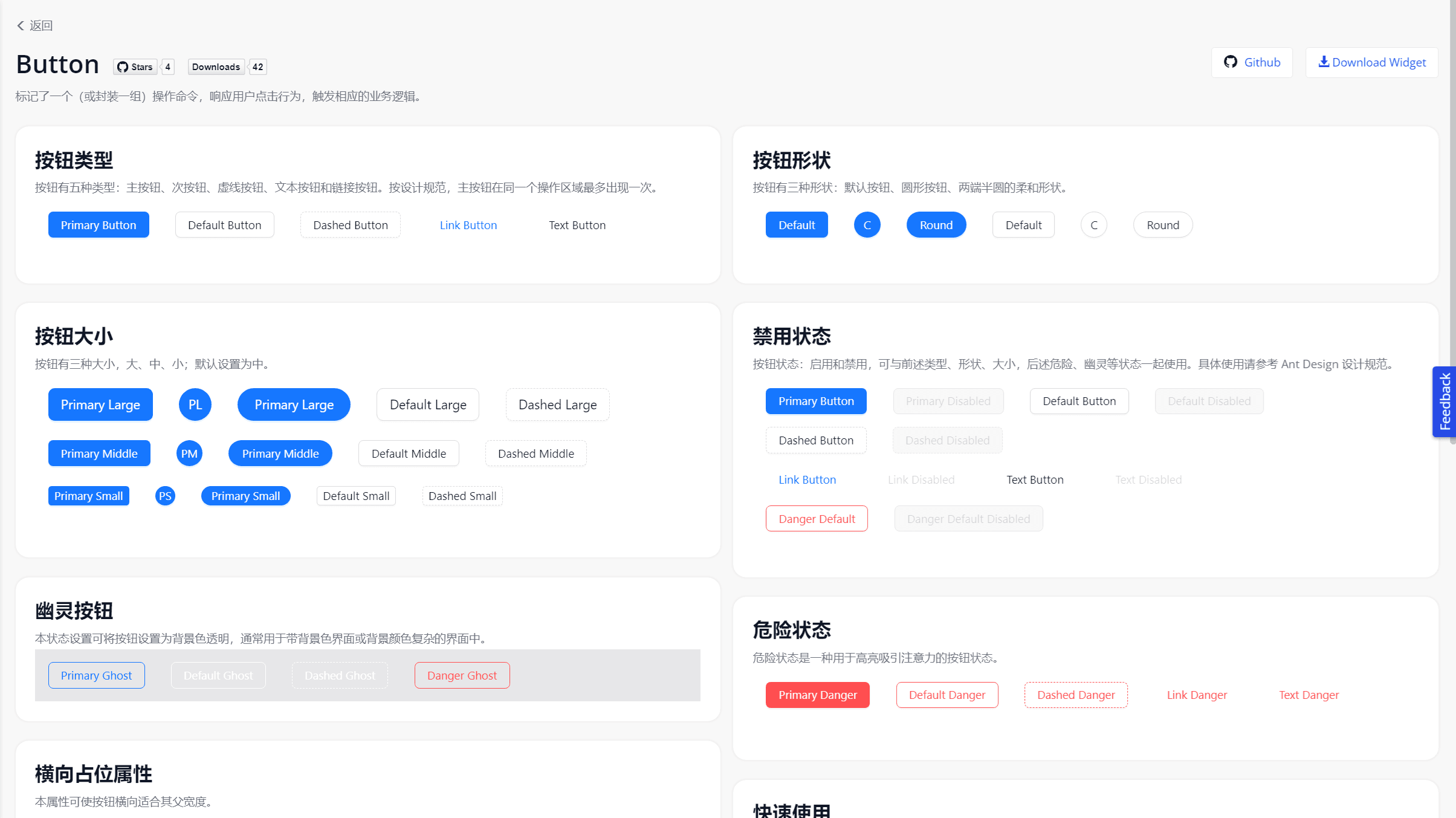Click the Link Button example

coord(468,224)
